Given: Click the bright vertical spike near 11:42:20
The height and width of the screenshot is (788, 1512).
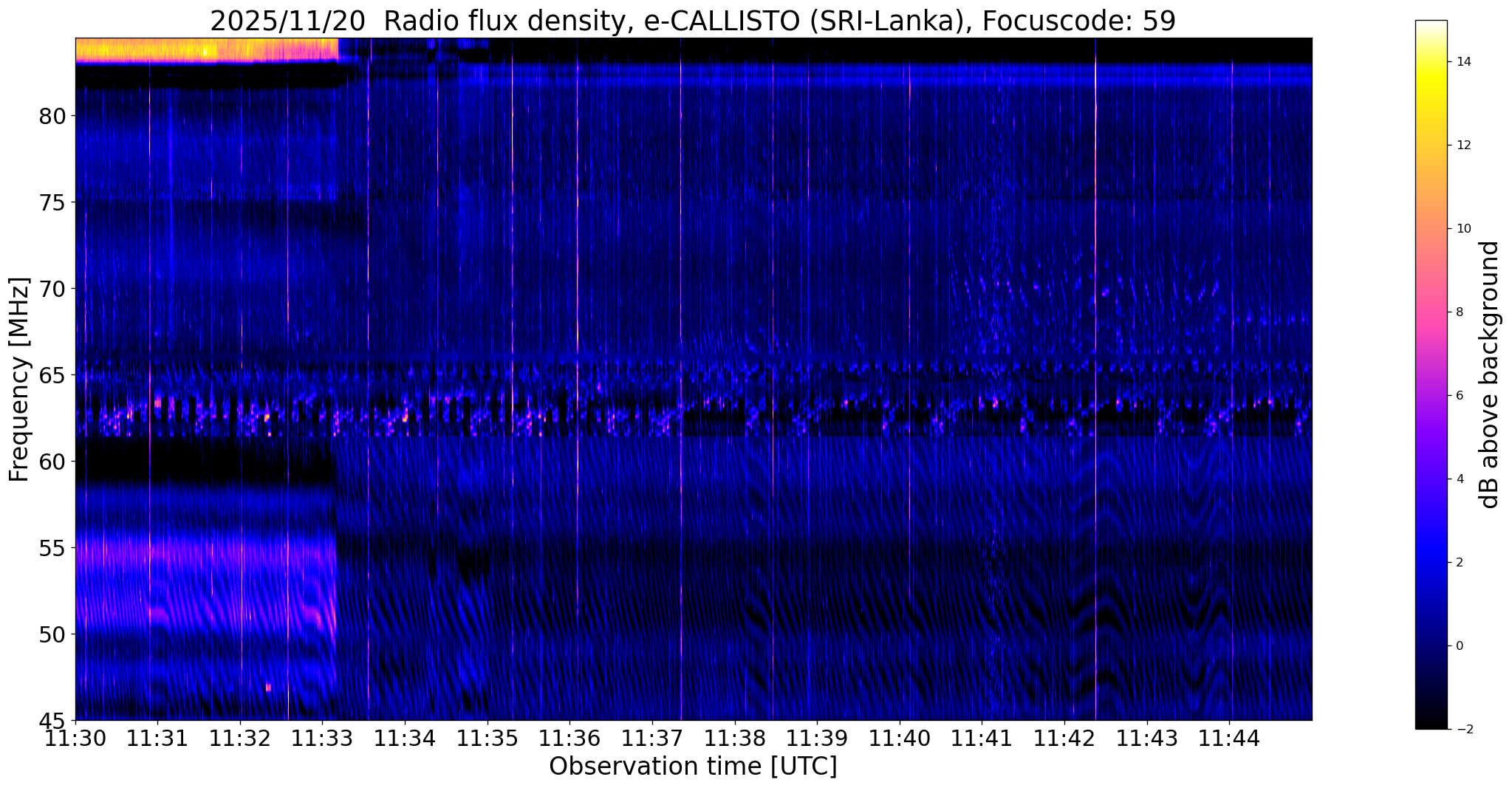Looking at the screenshot, I should (1095, 379).
